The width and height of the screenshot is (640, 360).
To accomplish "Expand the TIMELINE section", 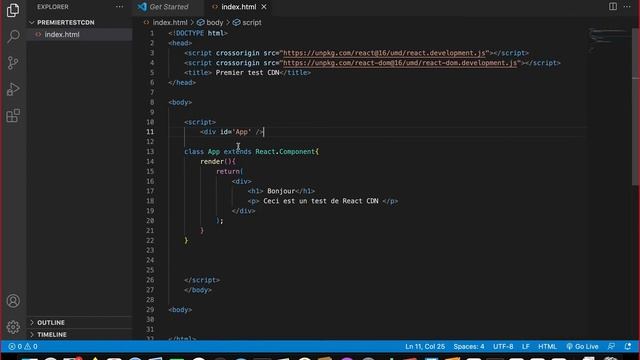I will [x=80, y=334].
